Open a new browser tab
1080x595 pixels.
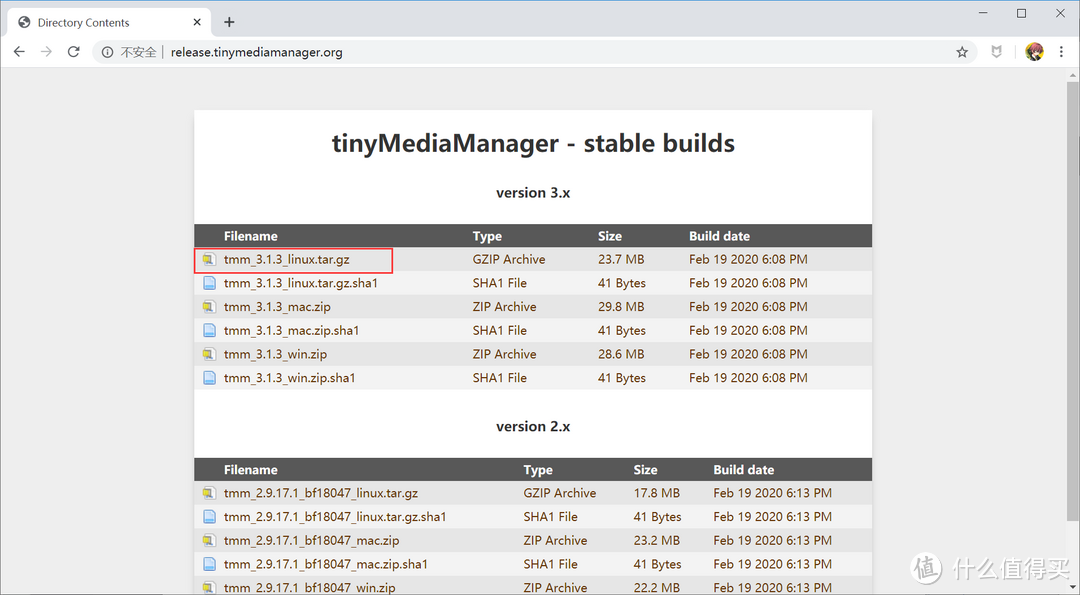(229, 22)
